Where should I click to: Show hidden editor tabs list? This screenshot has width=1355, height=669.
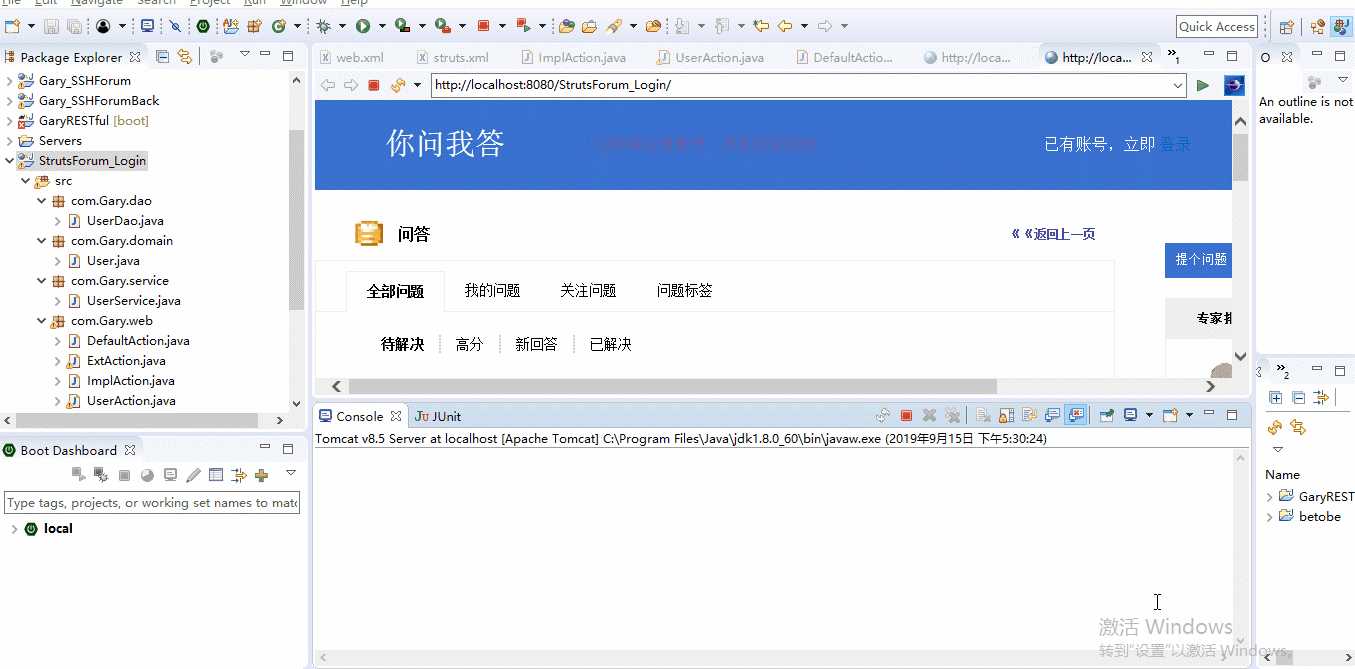pos(1174,57)
